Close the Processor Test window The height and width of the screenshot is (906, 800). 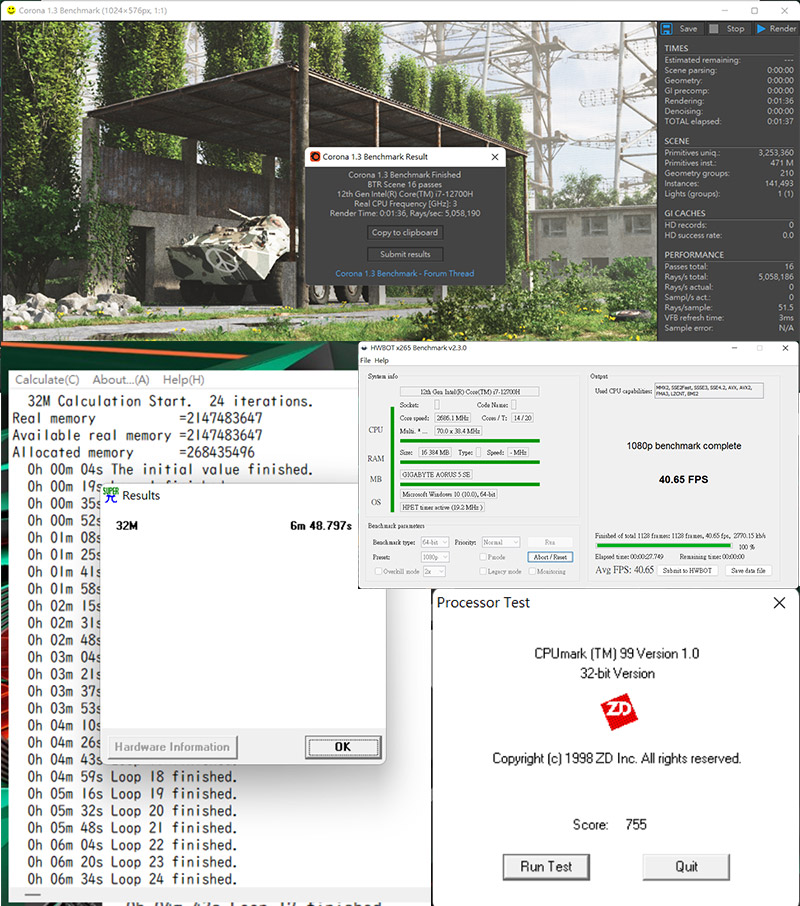[x=779, y=603]
